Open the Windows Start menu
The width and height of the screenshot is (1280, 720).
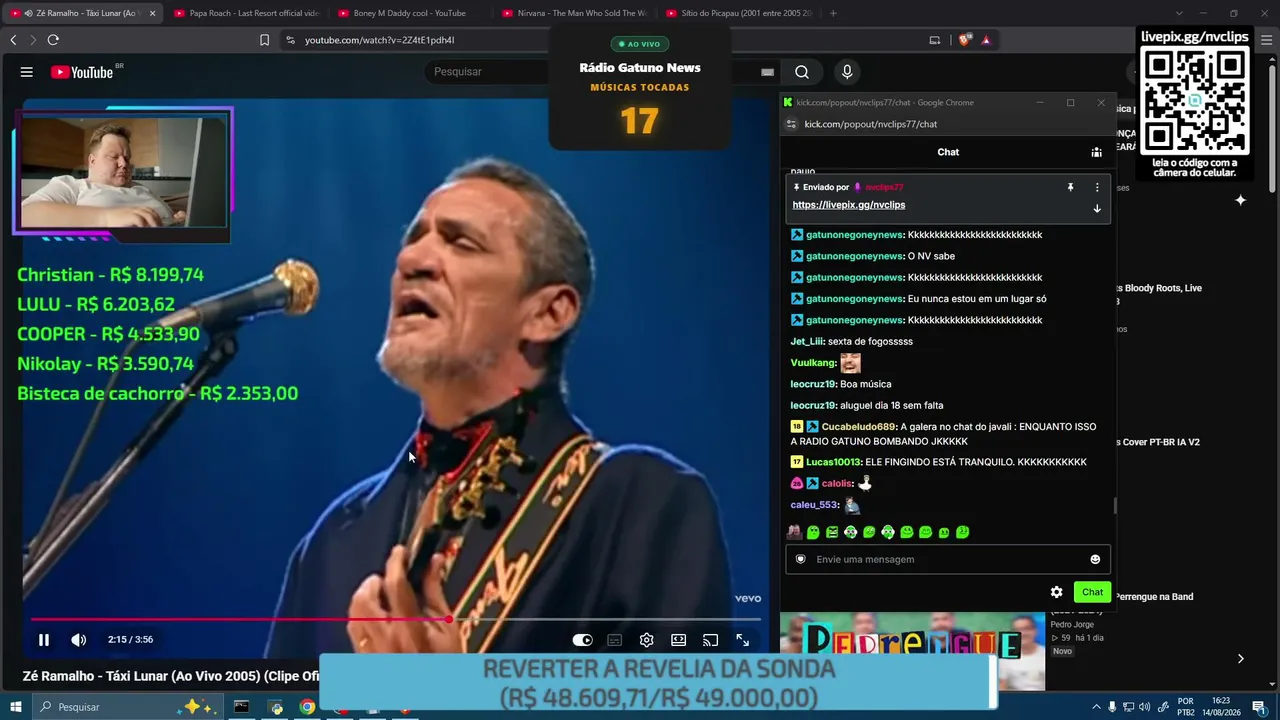pos(15,707)
